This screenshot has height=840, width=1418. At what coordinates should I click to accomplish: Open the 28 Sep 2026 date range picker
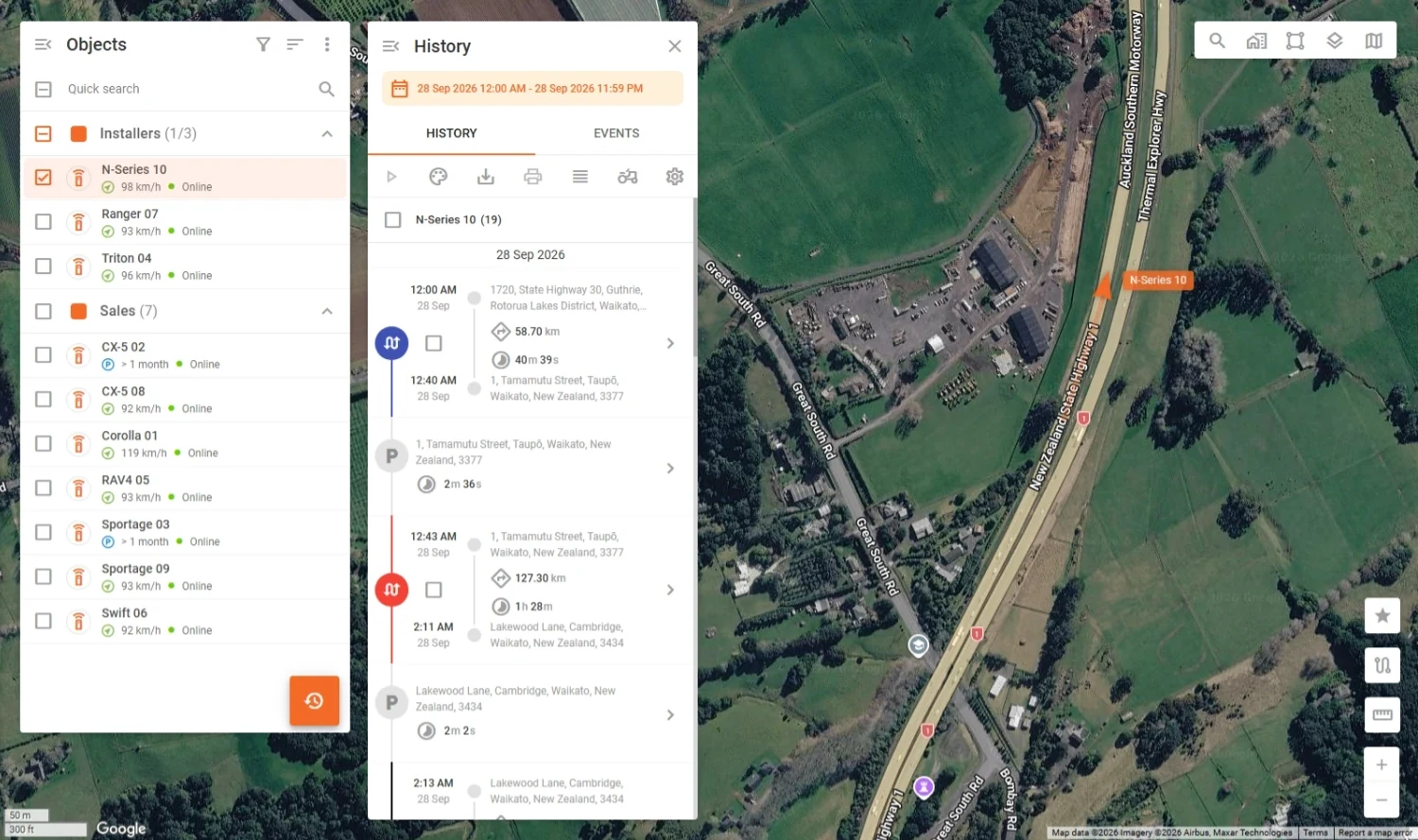532,89
